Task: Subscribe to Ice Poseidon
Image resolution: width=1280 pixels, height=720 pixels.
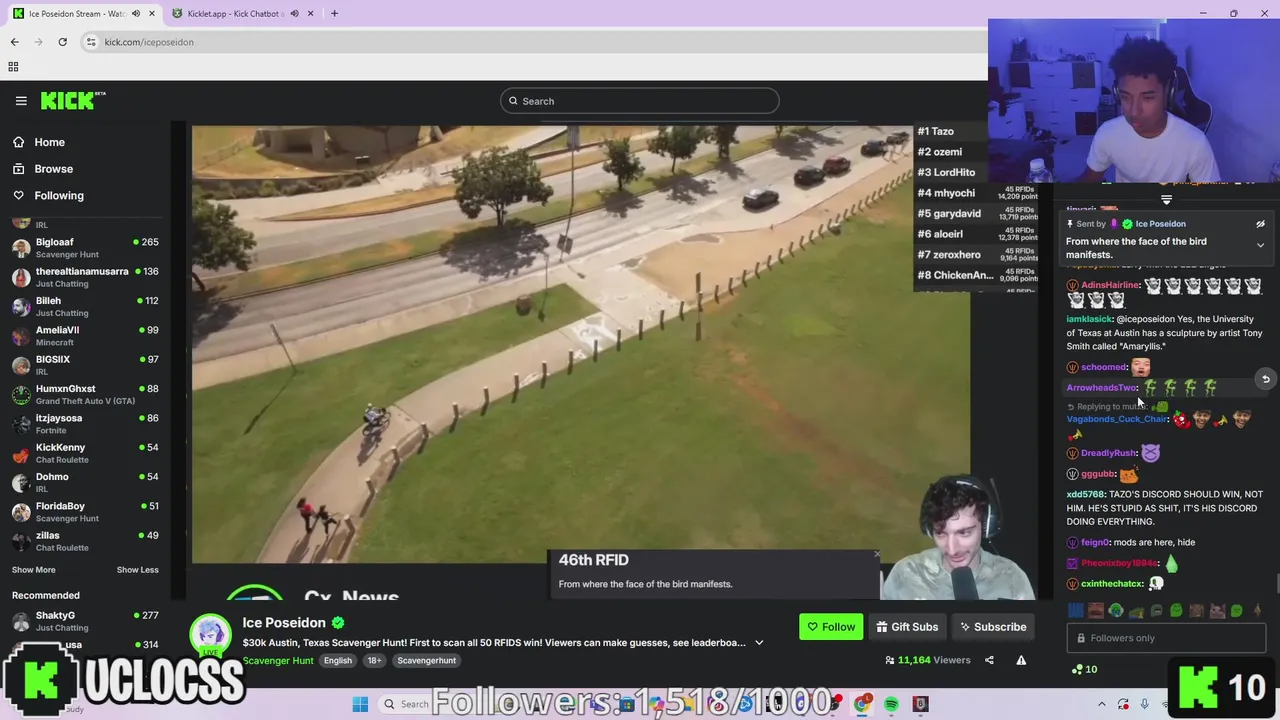Action: pyautogui.click(x=993, y=627)
